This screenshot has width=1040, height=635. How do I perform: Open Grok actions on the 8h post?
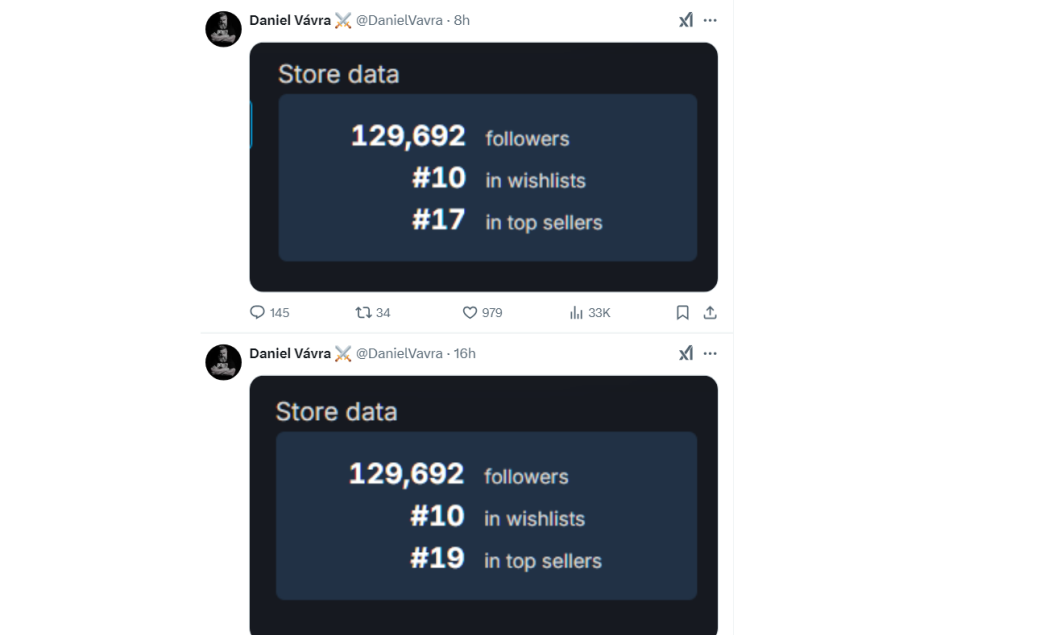click(686, 20)
